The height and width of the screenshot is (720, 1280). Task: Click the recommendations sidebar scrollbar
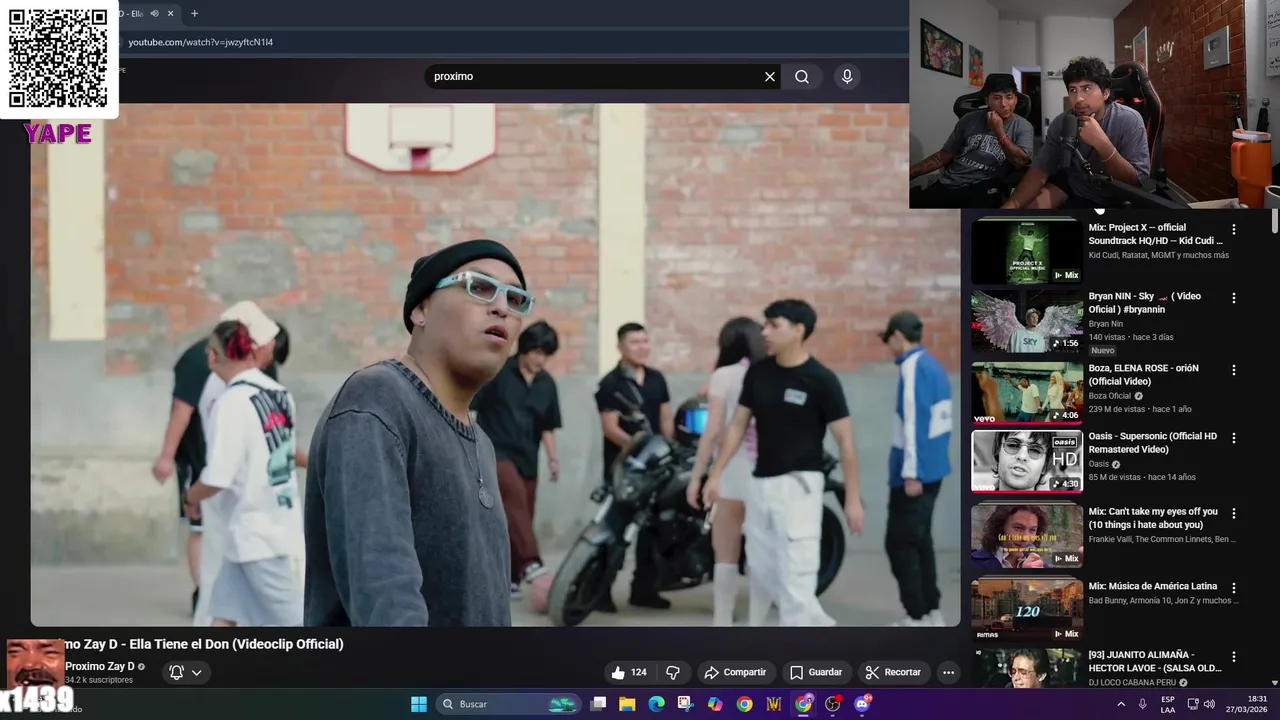tap(1274, 222)
